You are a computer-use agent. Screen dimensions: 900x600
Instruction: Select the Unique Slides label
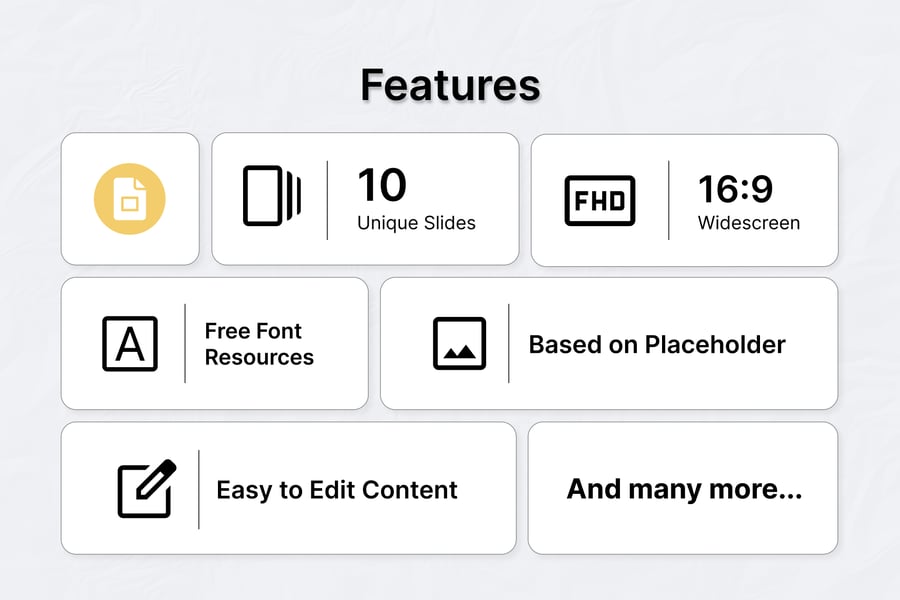point(416,223)
